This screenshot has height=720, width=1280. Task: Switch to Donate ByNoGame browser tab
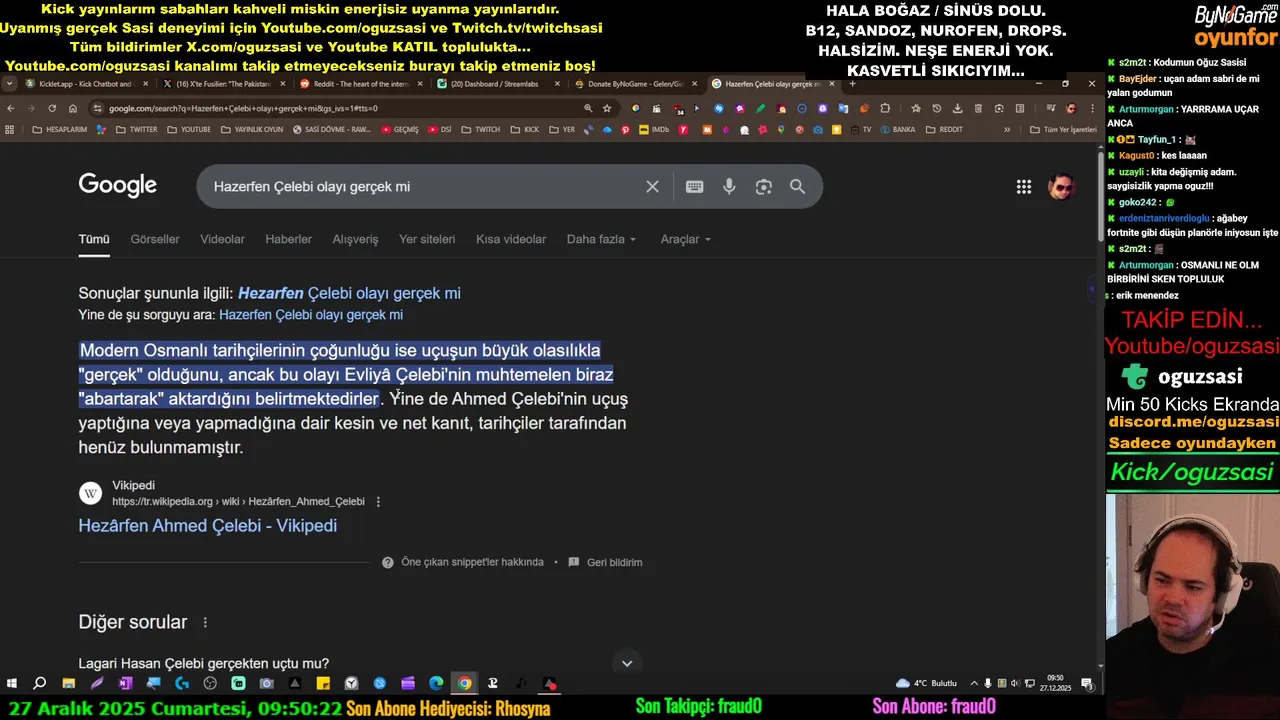pyautogui.click(x=635, y=84)
